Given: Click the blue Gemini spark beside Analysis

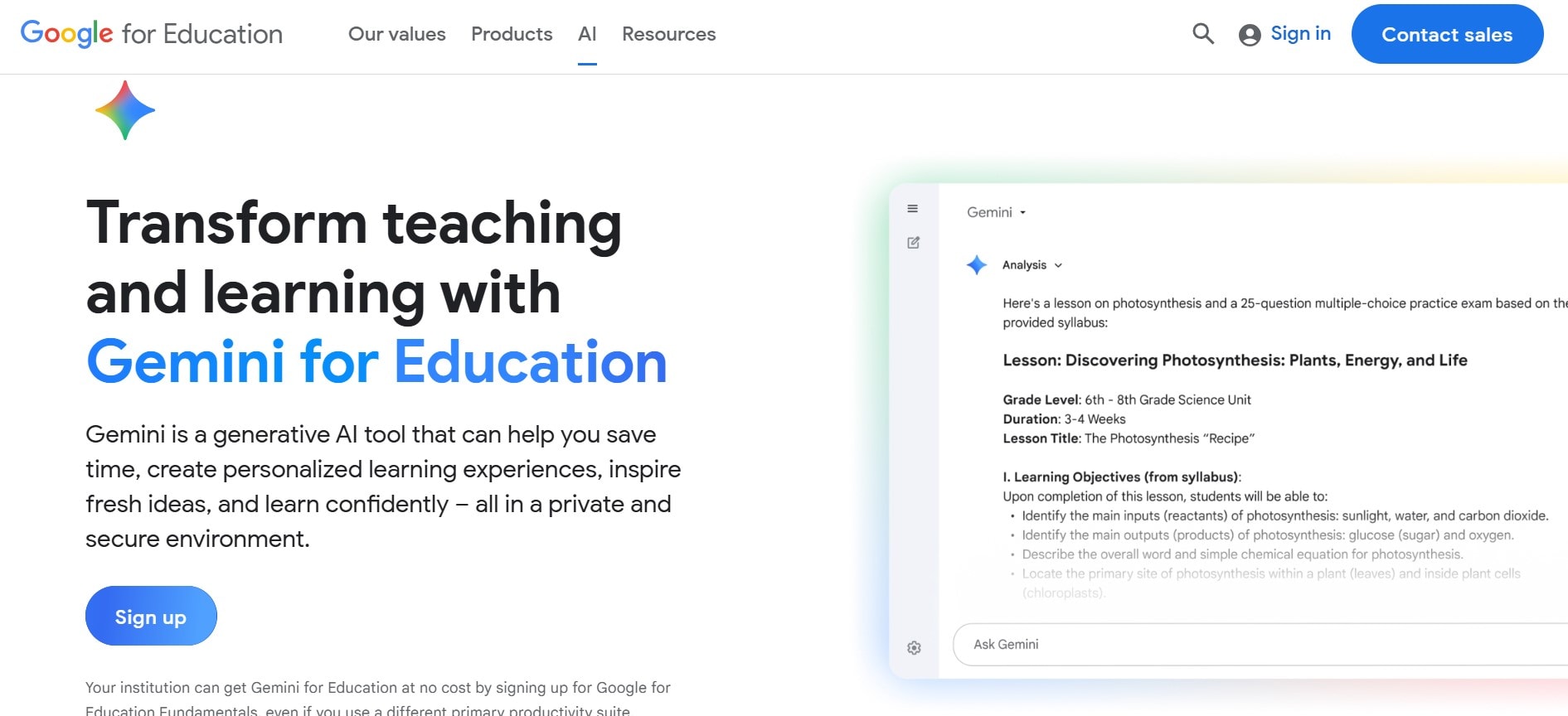Looking at the screenshot, I should pyautogui.click(x=977, y=265).
